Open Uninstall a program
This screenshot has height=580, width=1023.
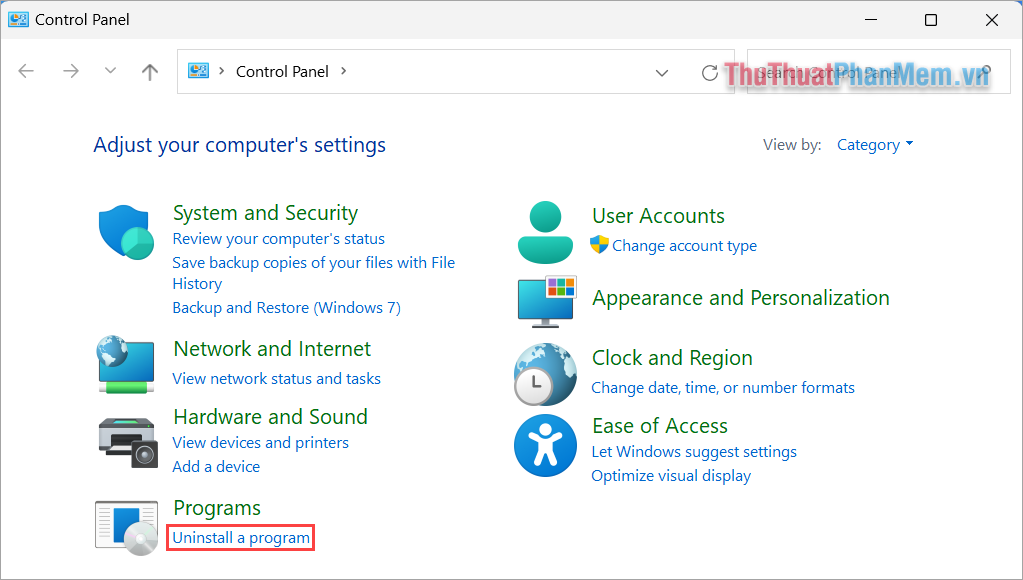(240, 537)
